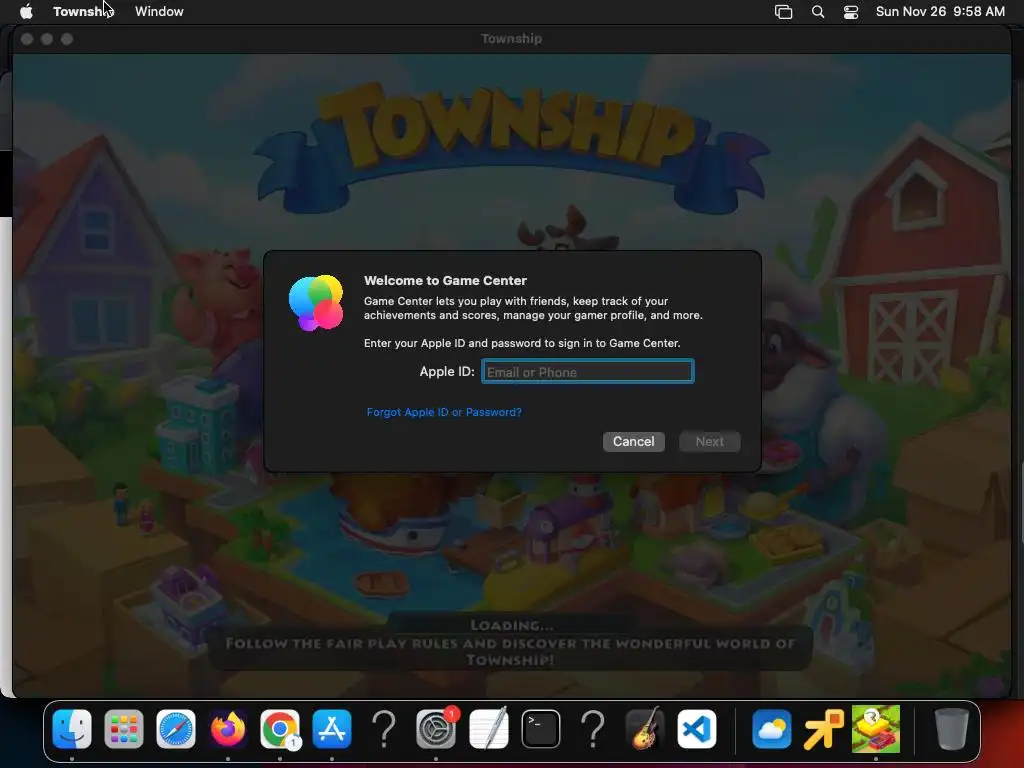The height and width of the screenshot is (768, 1024).
Task: Open the Window menu
Action: [159, 11]
